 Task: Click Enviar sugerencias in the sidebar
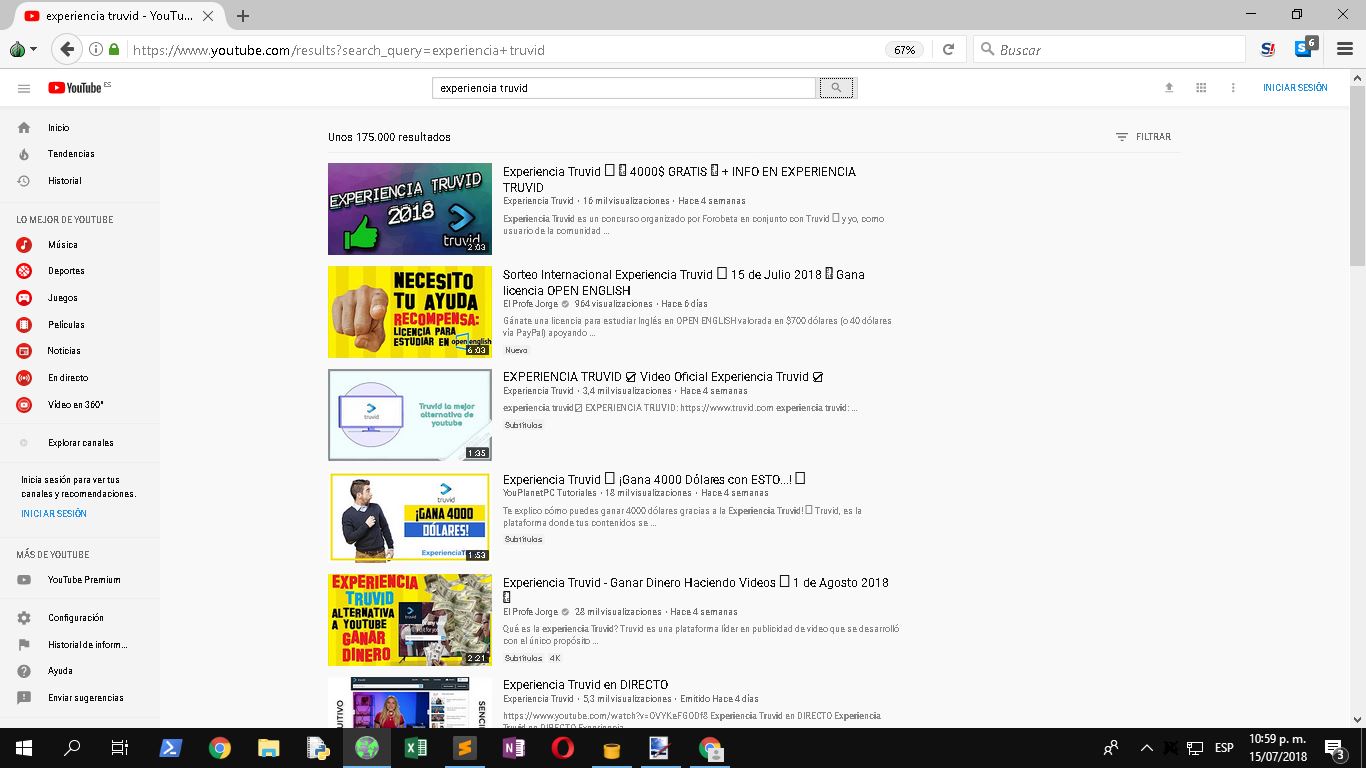click(x=85, y=698)
